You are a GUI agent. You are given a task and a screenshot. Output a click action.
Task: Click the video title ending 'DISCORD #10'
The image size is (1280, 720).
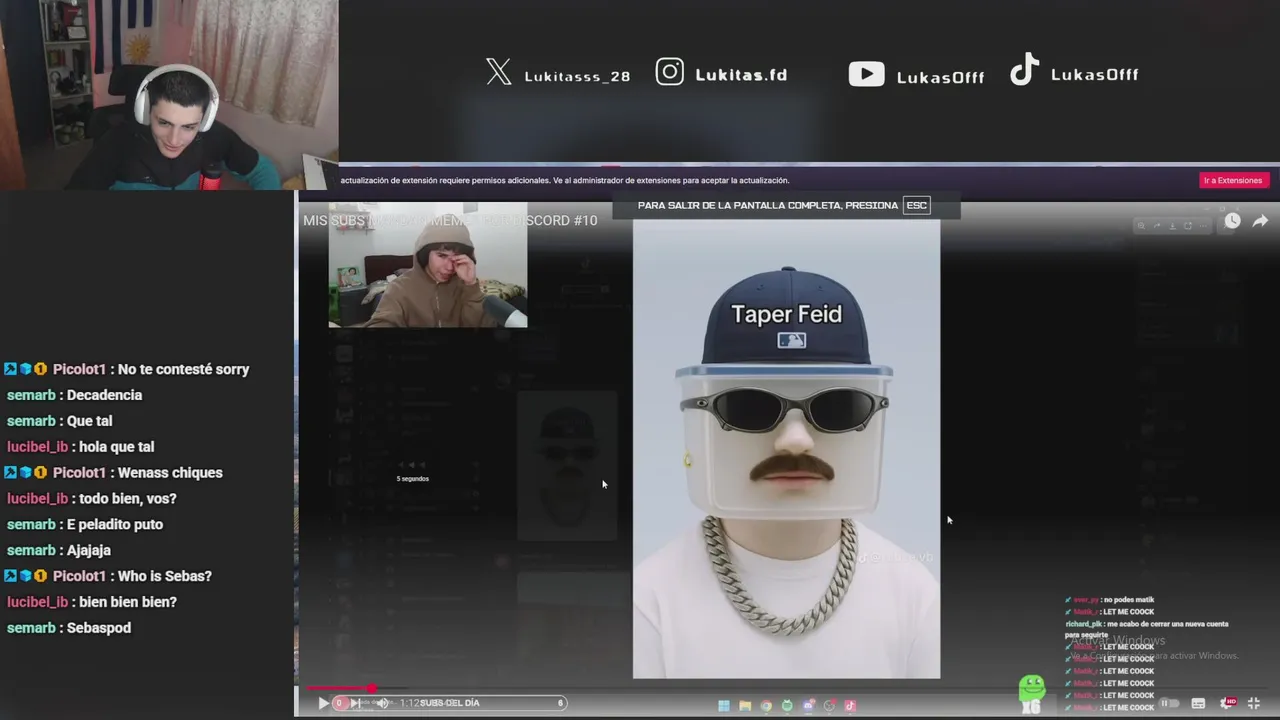tap(450, 220)
